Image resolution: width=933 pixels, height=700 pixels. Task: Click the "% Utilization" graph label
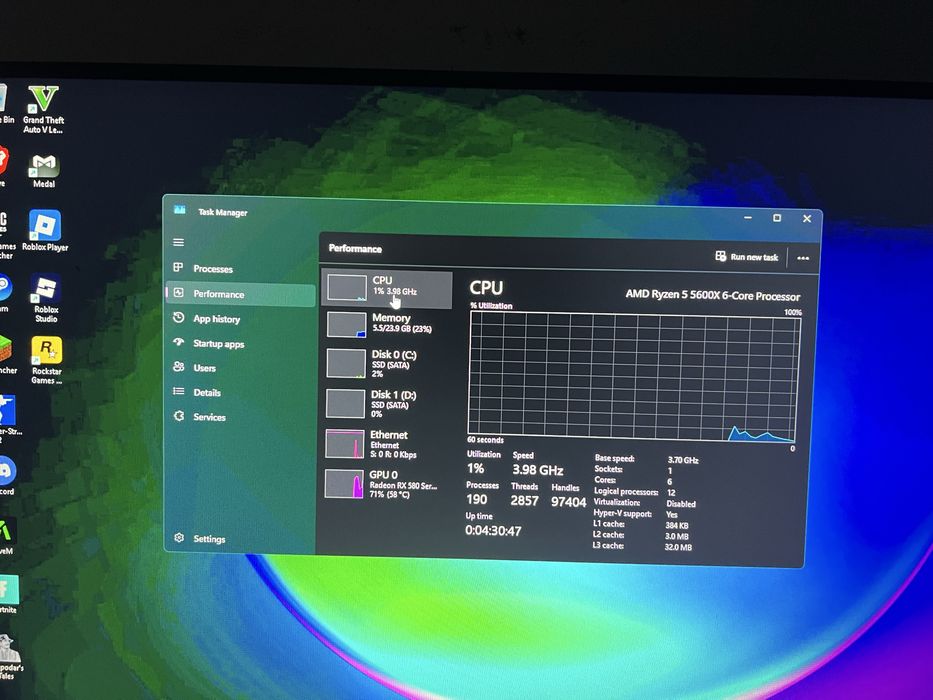[x=491, y=305]
